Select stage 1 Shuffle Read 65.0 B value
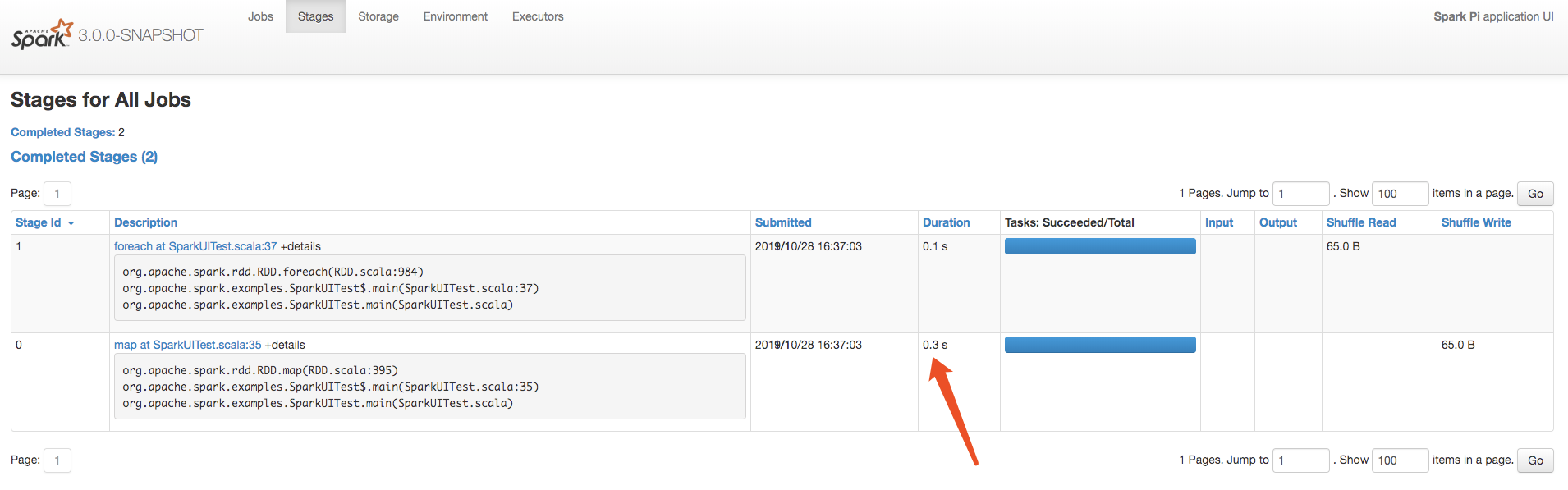 [x=1343, y=246]
